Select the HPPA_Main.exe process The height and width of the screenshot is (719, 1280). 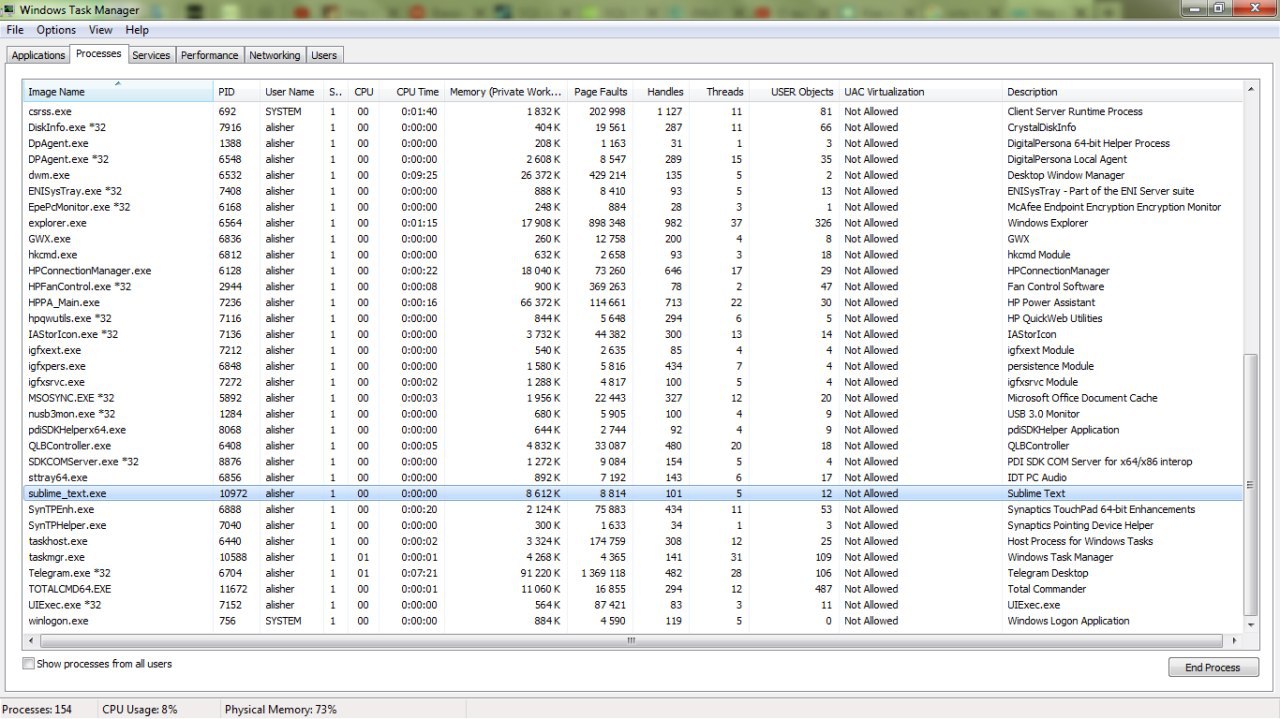coord(633,302)
